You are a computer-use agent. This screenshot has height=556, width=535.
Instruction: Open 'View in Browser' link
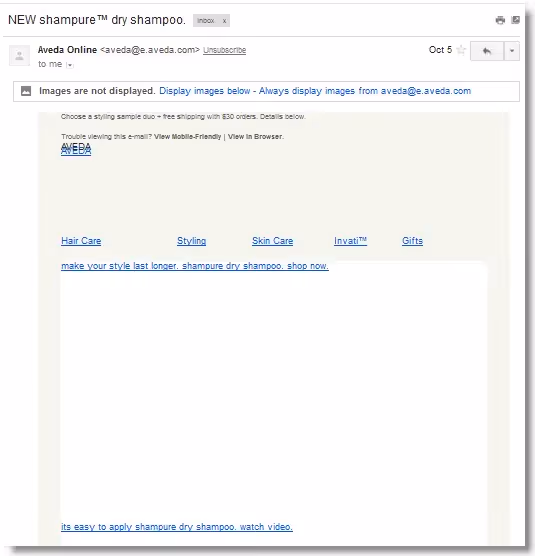(255, 137)
